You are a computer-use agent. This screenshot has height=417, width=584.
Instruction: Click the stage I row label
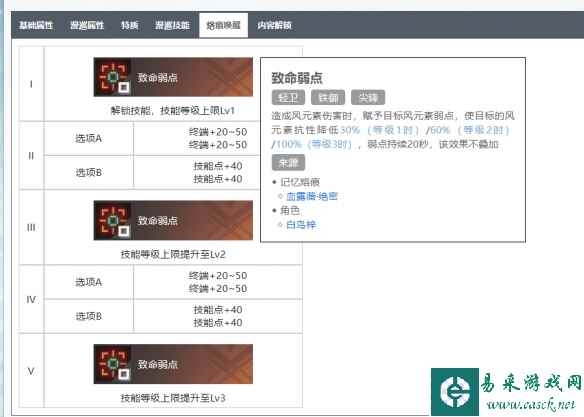31,84
